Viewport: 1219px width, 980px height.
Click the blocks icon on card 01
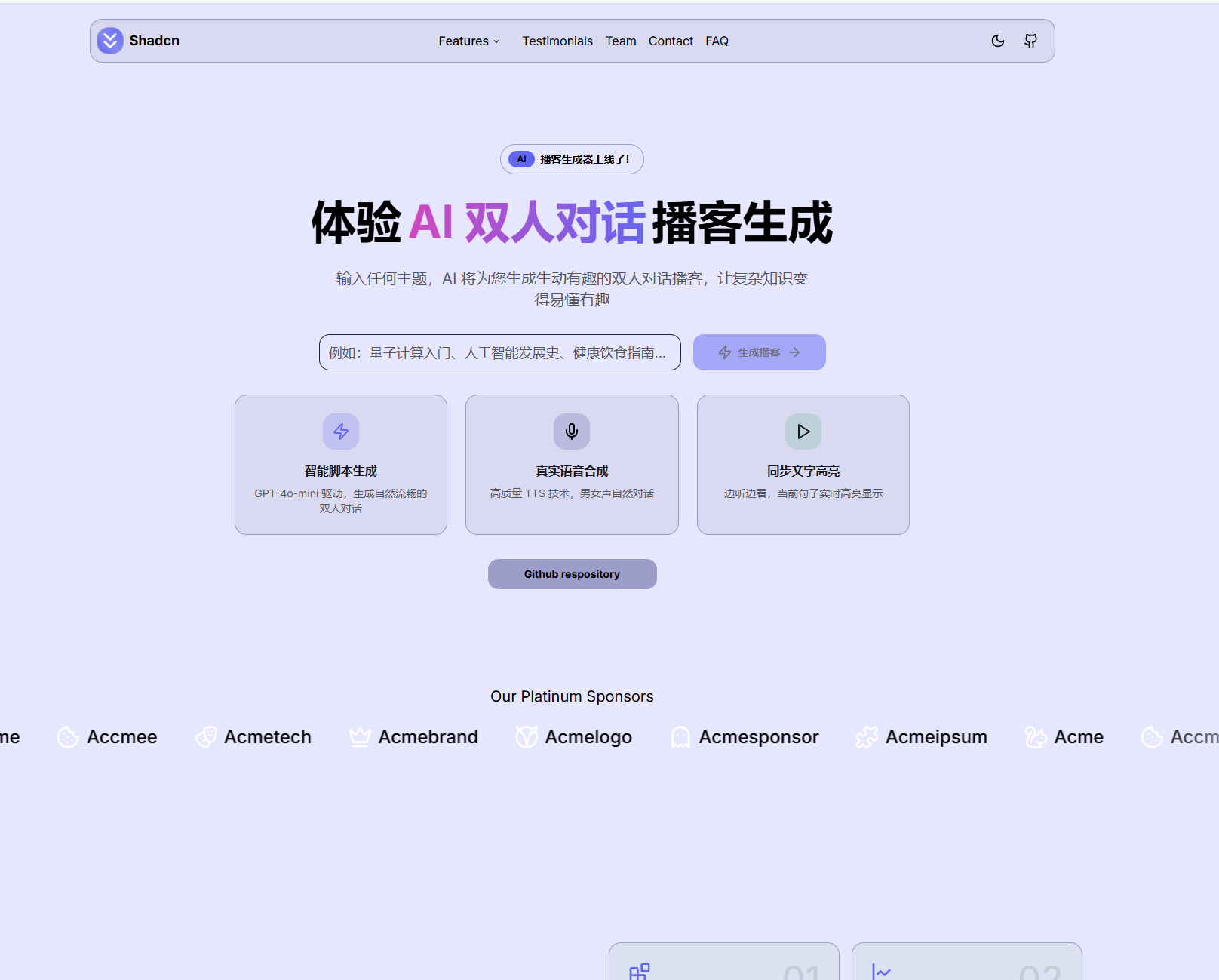coord(640,972)
